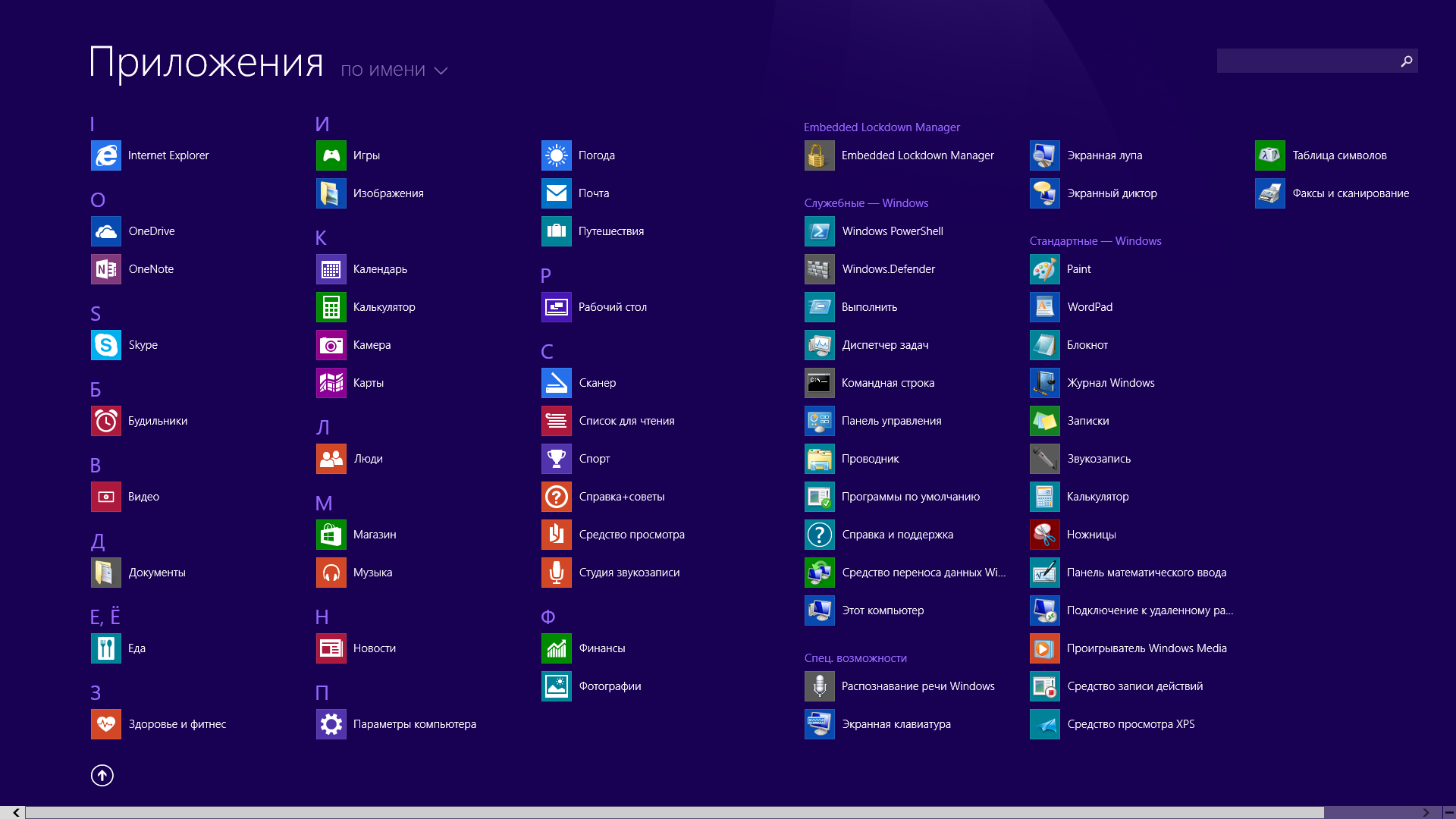Open 'Рабочий стол' label
This screenshot has width=1456, height=819.
613,307
